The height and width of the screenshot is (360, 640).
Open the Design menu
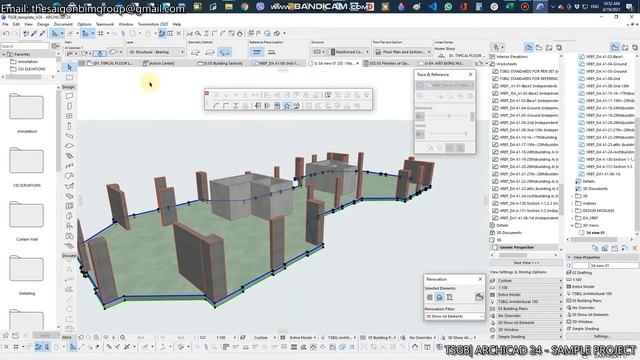click(43, 24)
